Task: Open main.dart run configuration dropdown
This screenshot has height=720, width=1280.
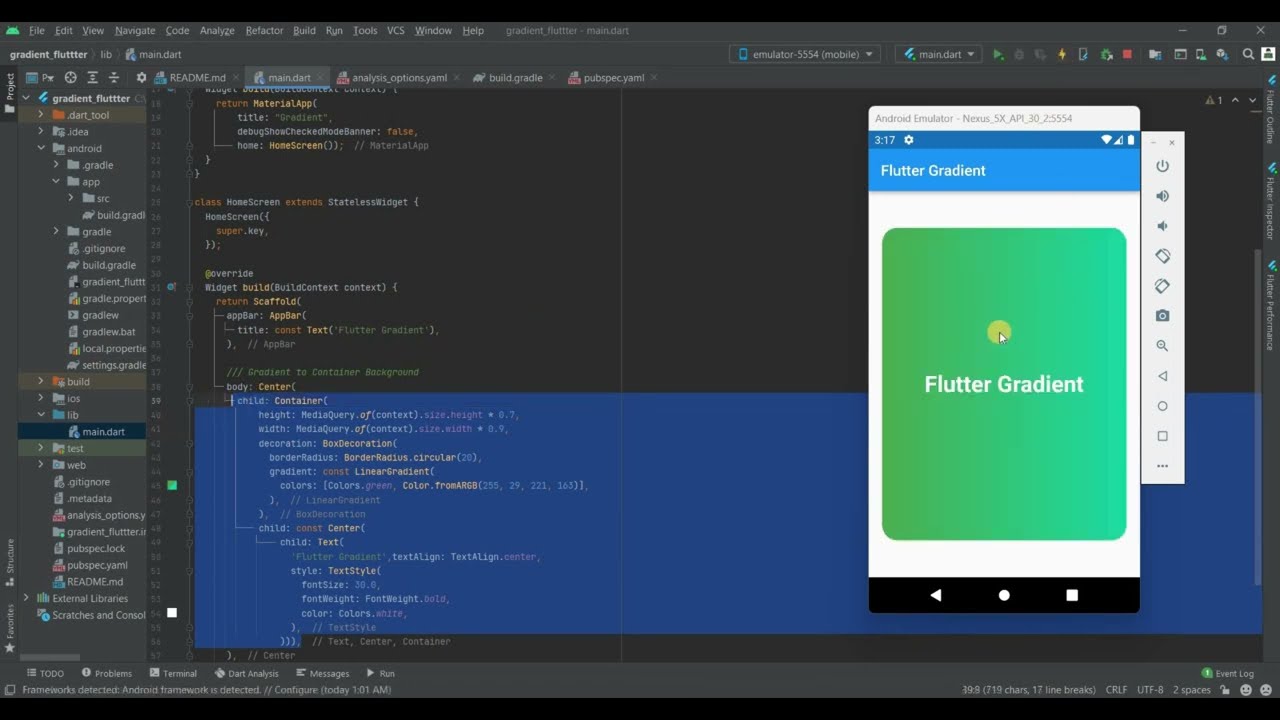Action: click(x=939, y=54)
